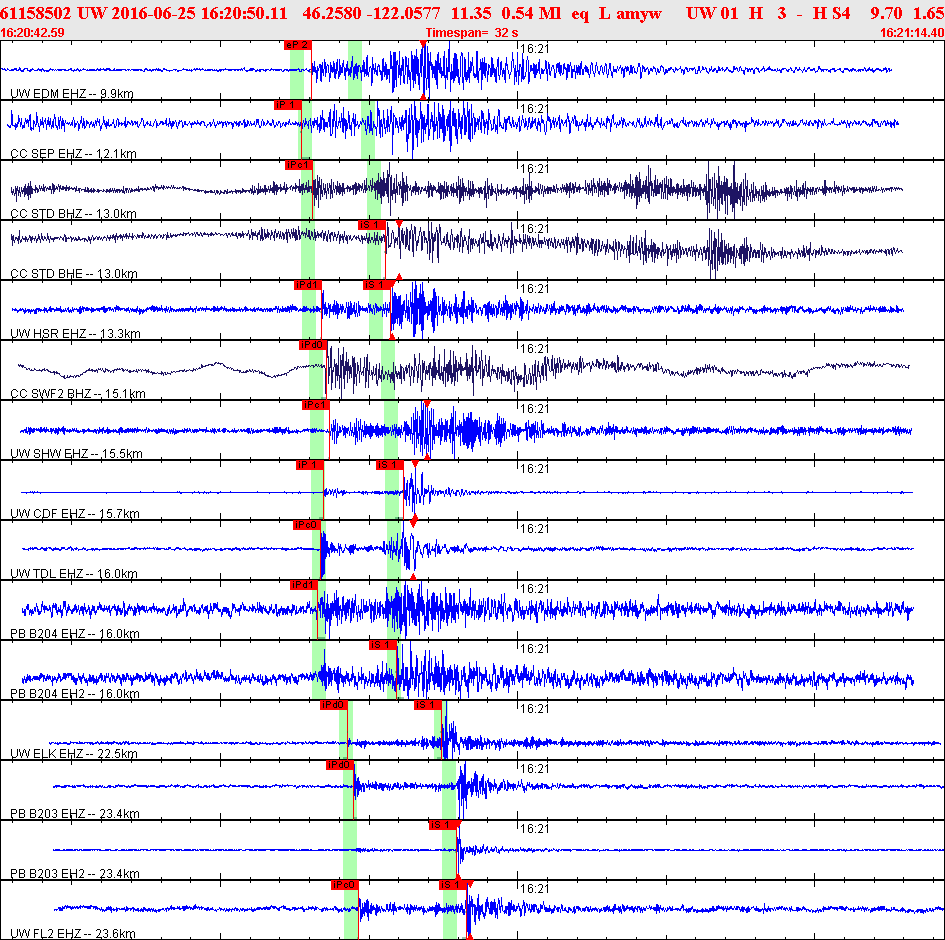Click the iPc0 pick flag on TDL trace
This screenshot has width=945, height=940.
(307, 525)
